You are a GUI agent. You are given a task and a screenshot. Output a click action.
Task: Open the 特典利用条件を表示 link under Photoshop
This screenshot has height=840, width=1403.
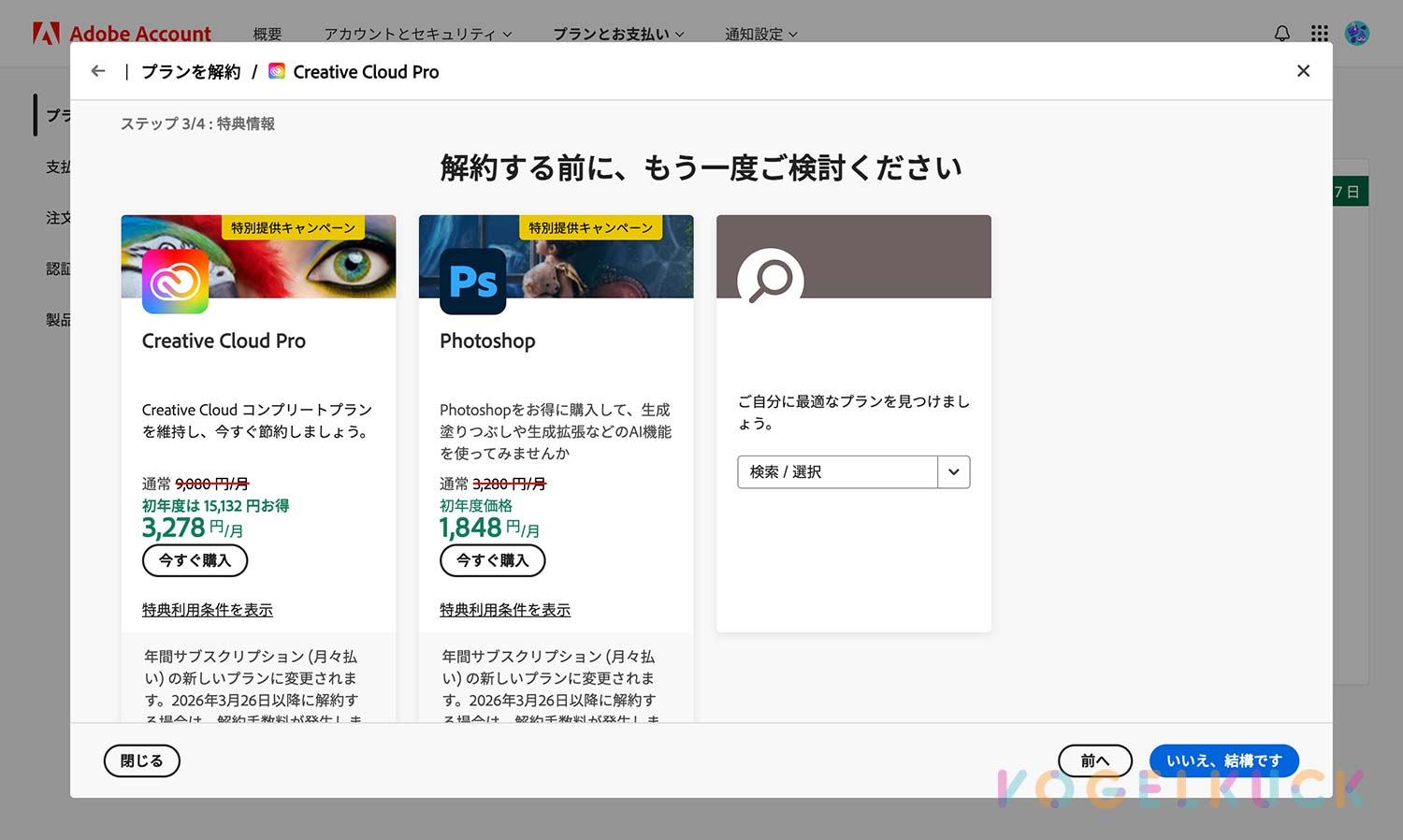click(x=505, y=609)
